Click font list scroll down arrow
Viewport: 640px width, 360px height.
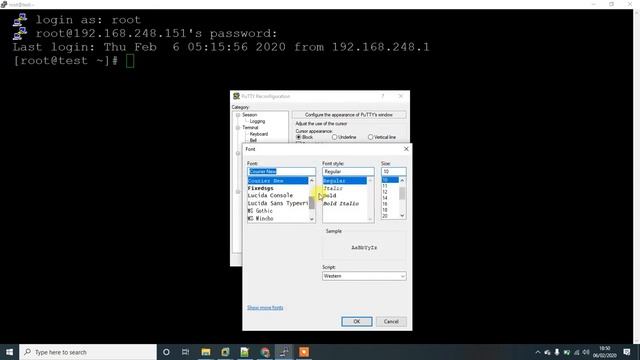(312, 219)
